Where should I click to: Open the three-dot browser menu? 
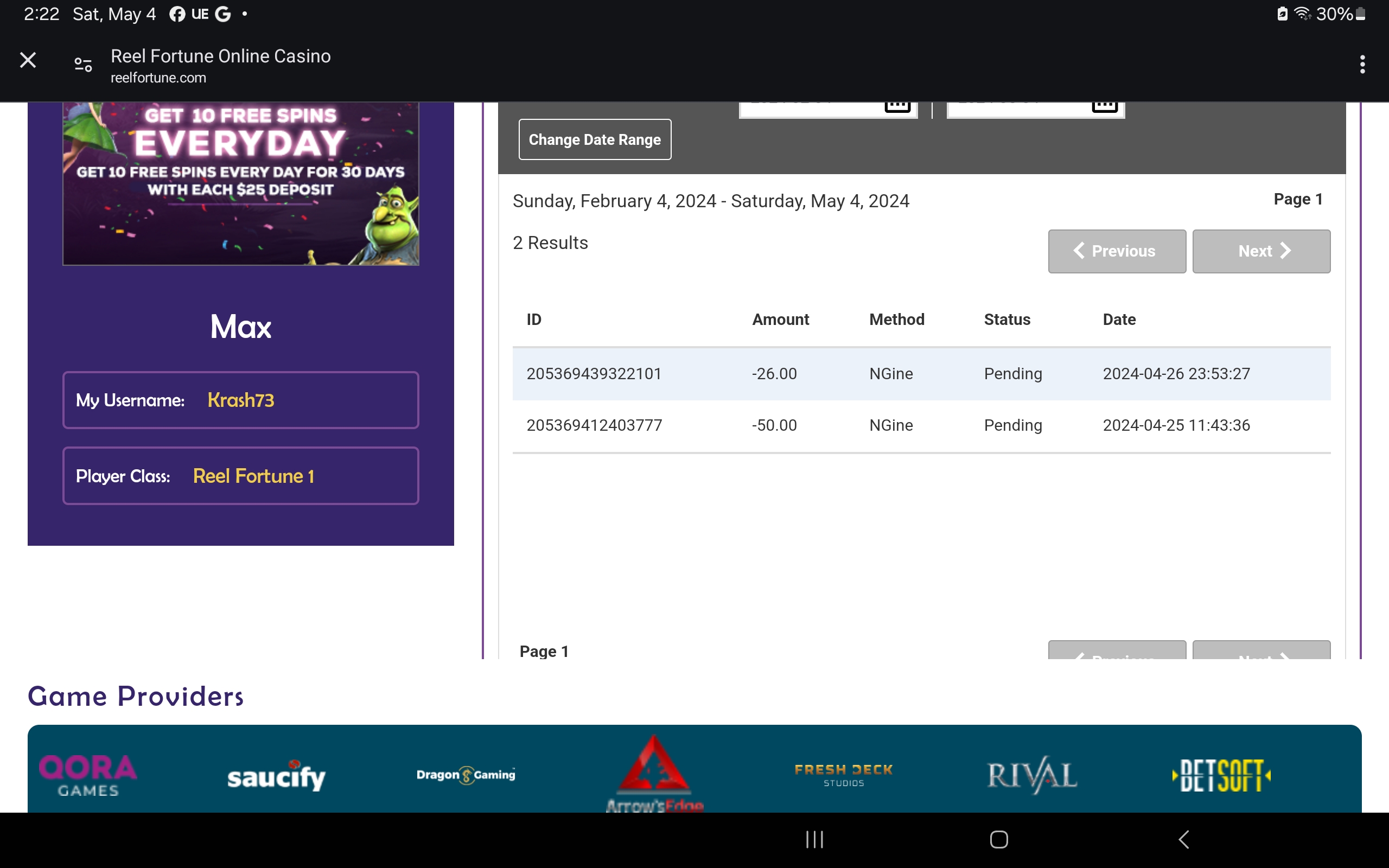point(1362,65)
